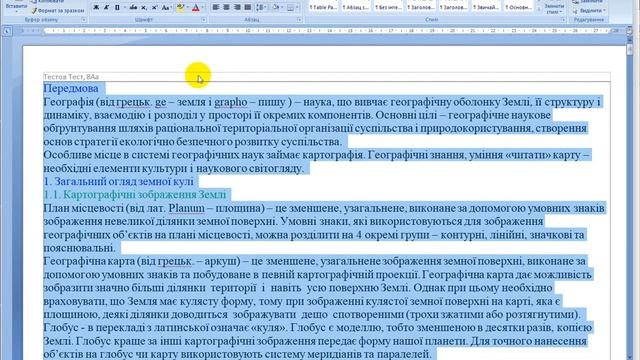Apply red font color
This screenshot has height=360, width=640.
(196, 8)
